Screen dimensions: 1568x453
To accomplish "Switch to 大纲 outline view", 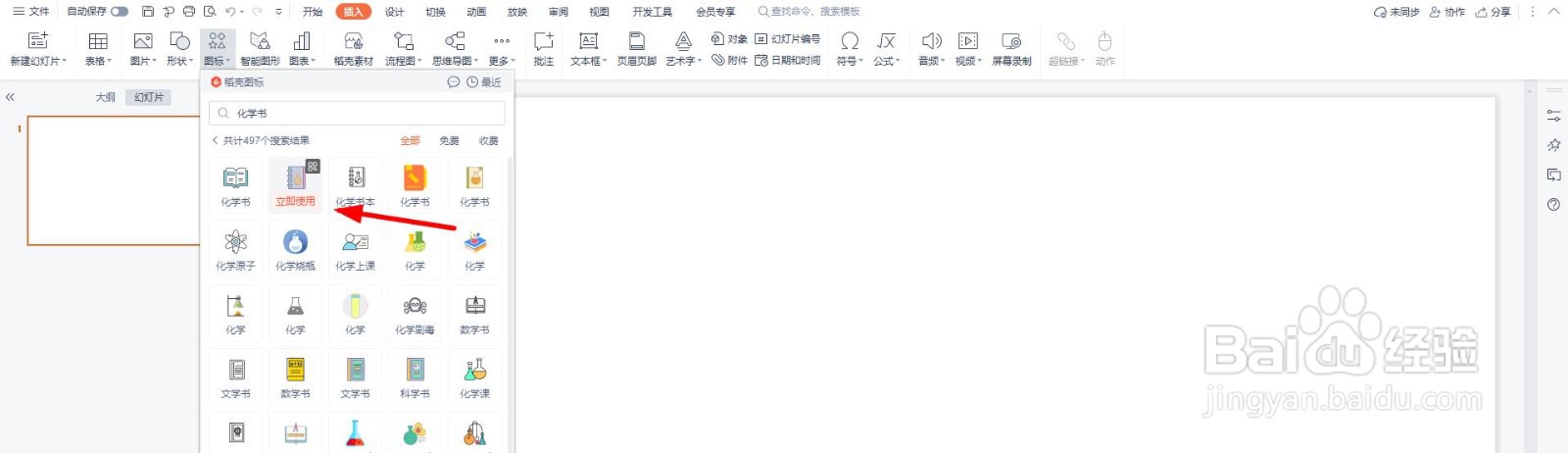I will pyautogui.click(x=105, y=97).
